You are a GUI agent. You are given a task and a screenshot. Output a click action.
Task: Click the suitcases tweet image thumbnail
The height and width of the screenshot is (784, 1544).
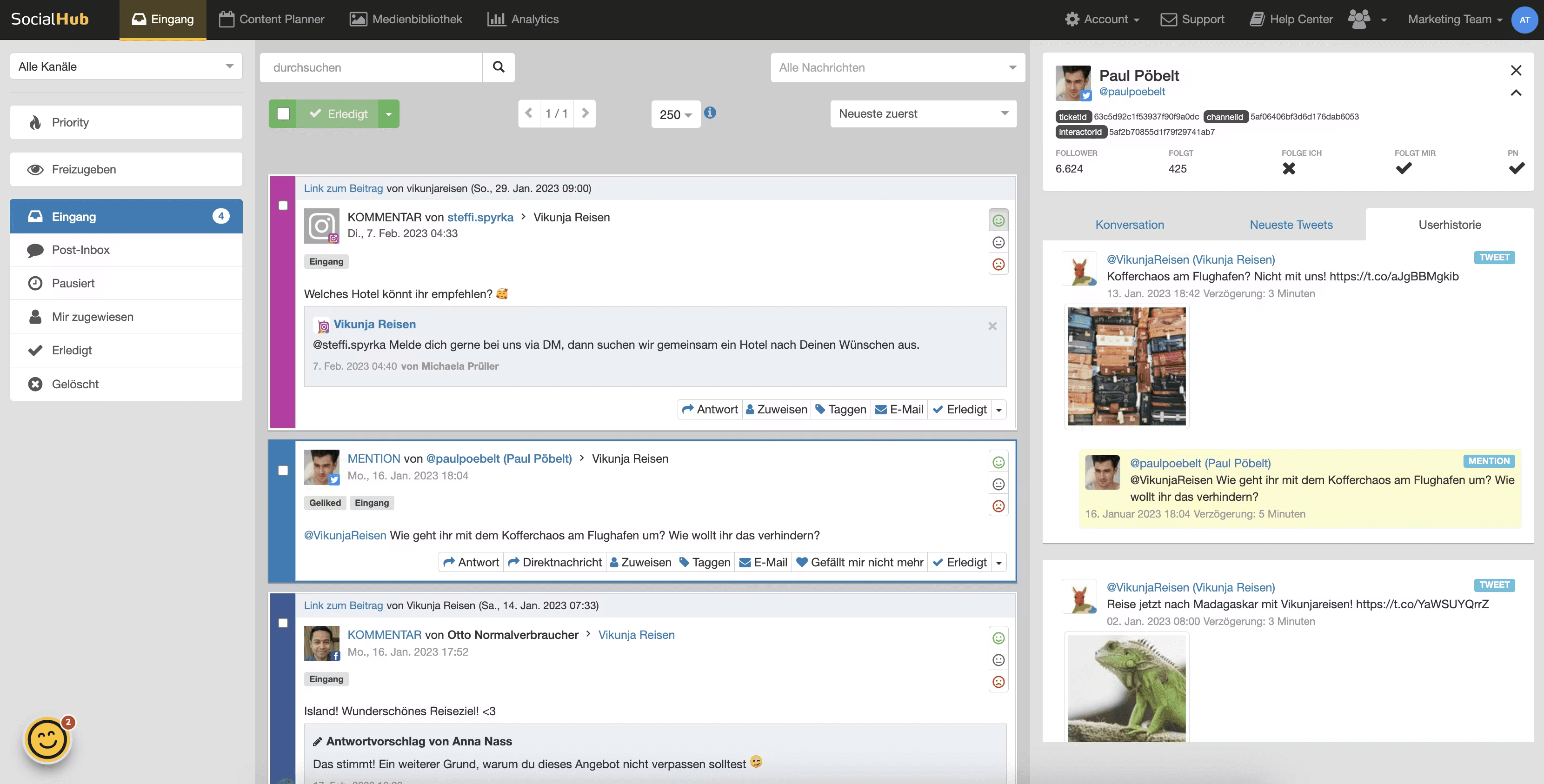pyautogui.click(x=1126, y=366)
